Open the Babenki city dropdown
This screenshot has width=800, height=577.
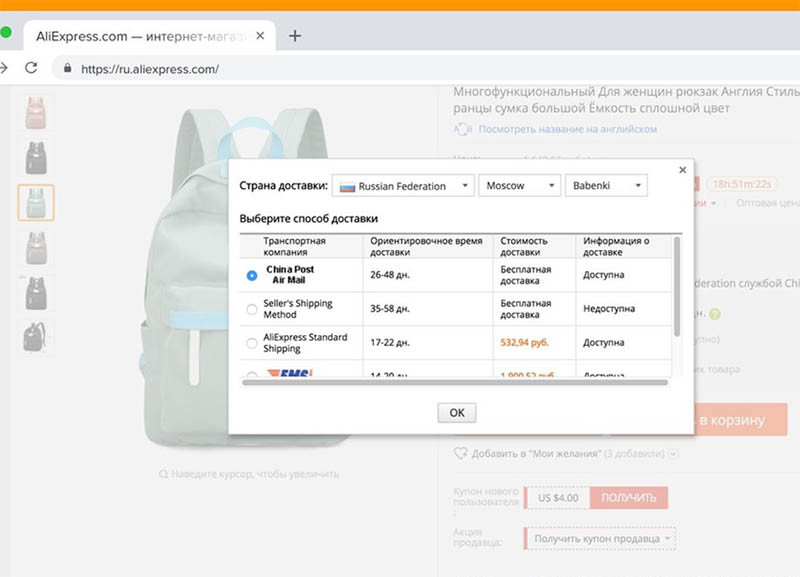(606, 186)
